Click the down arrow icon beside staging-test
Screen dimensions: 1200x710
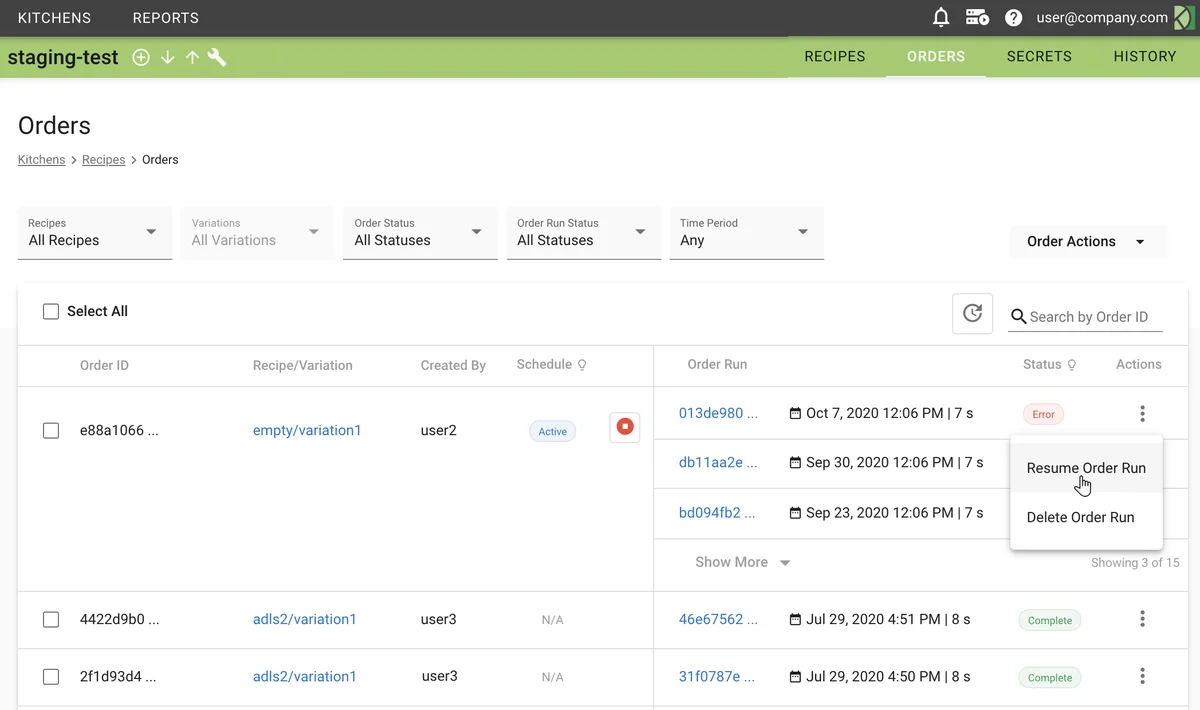pos(167,58)
